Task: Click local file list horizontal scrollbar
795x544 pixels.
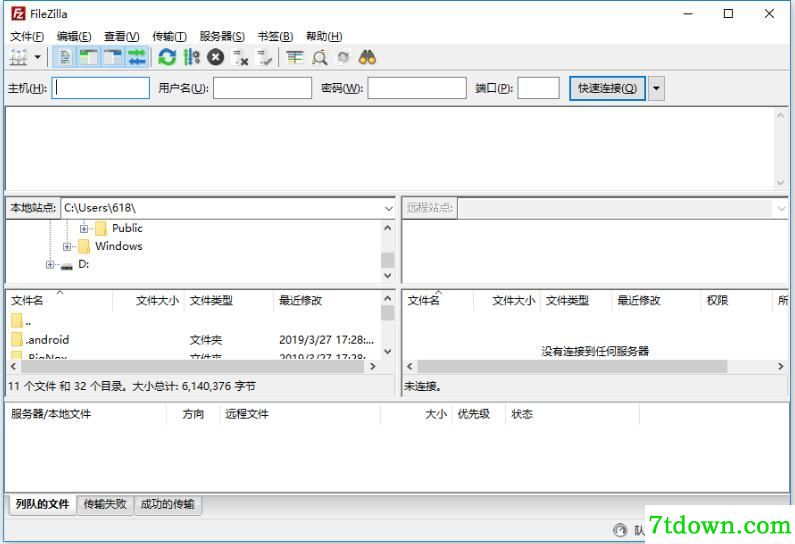Action: click(x=193, y=366)
